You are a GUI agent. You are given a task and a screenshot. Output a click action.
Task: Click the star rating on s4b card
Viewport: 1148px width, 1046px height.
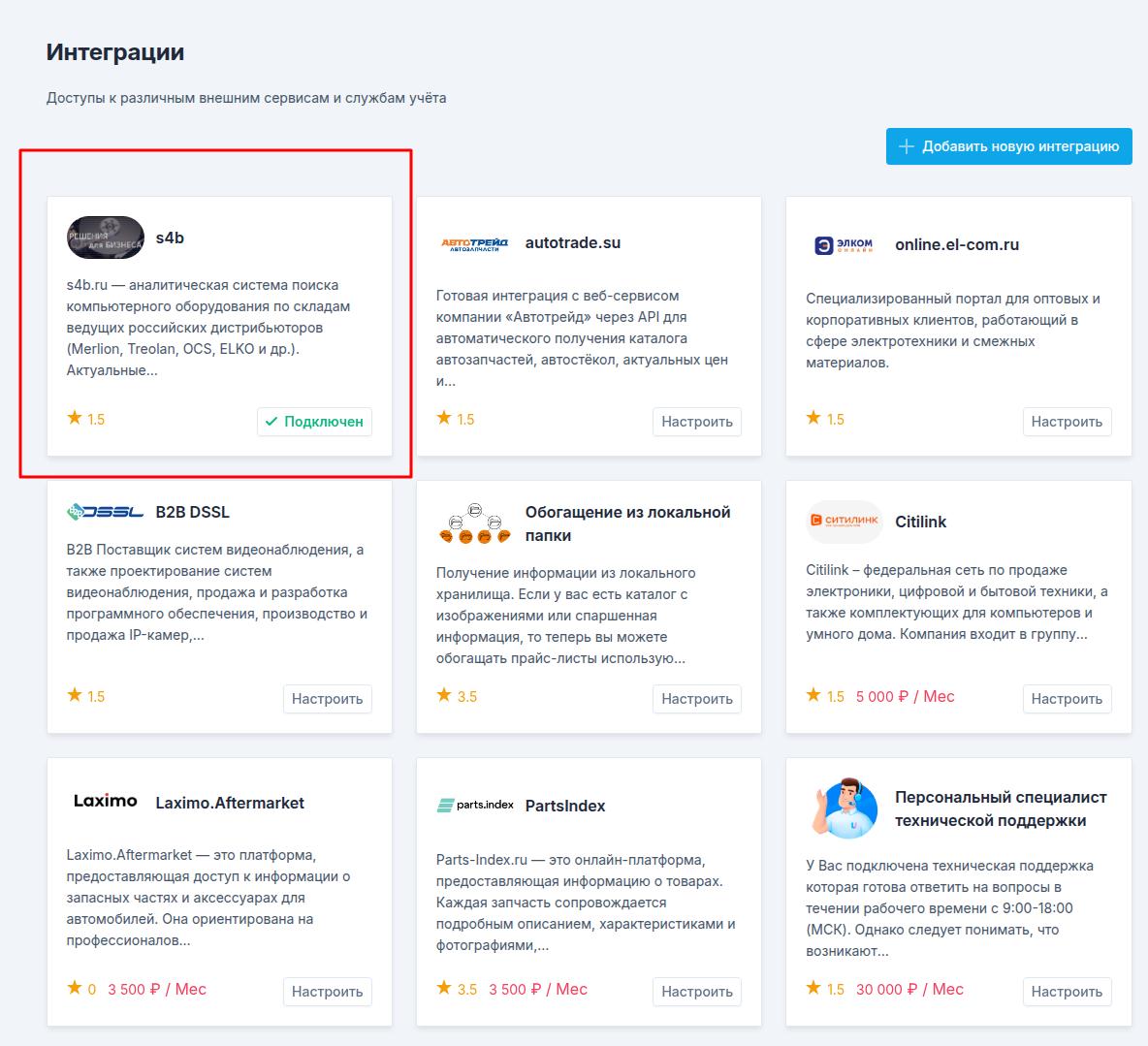point(86,419)
